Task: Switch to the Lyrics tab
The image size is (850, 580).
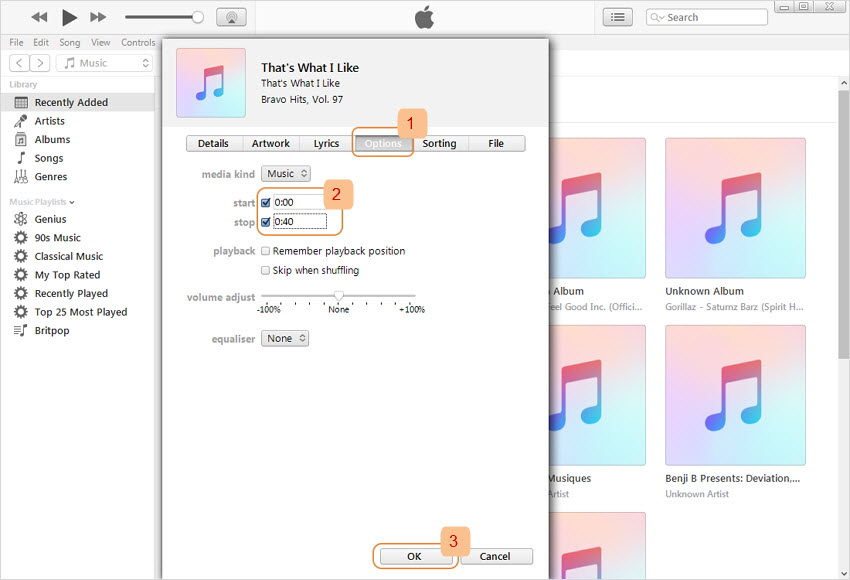Action: point(326,144)
